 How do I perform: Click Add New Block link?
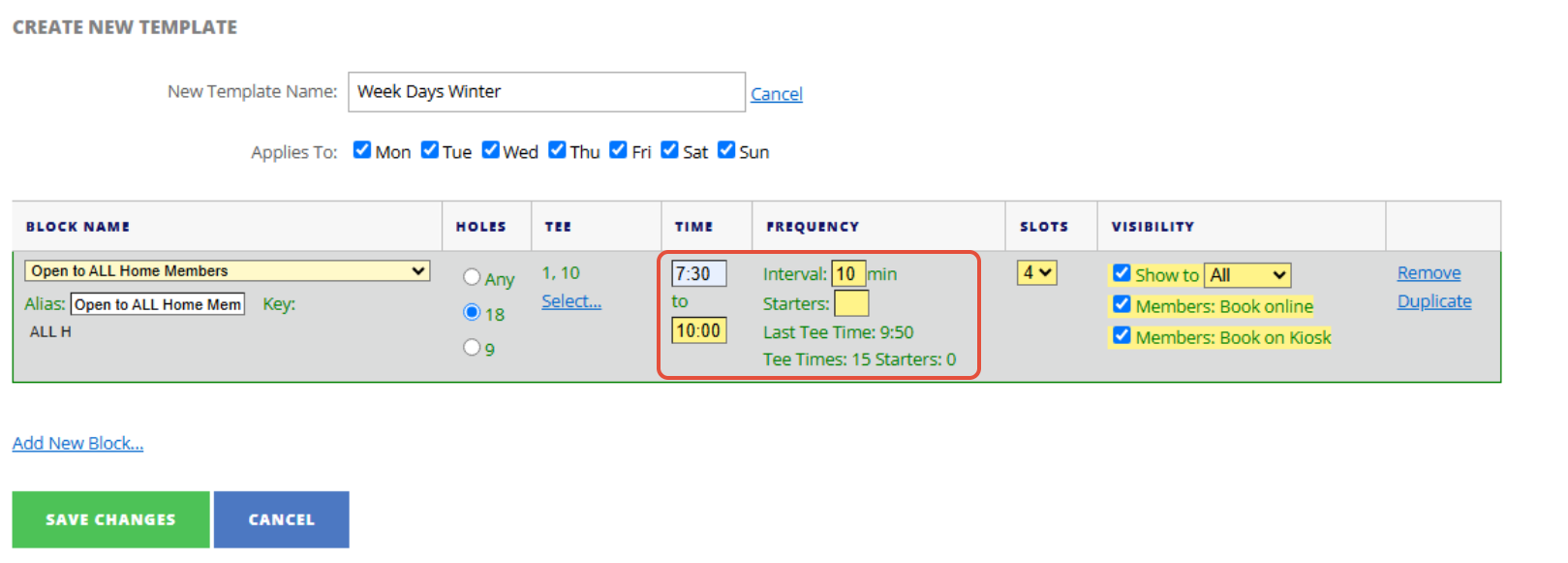coord(77,443)
